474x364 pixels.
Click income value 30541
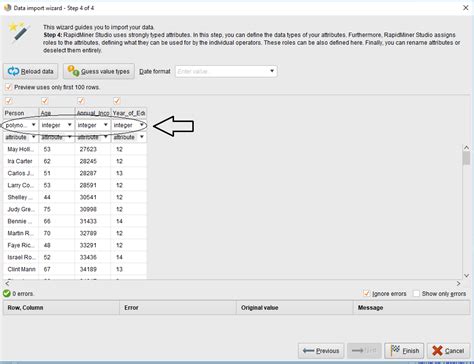(x=88, y=197)
